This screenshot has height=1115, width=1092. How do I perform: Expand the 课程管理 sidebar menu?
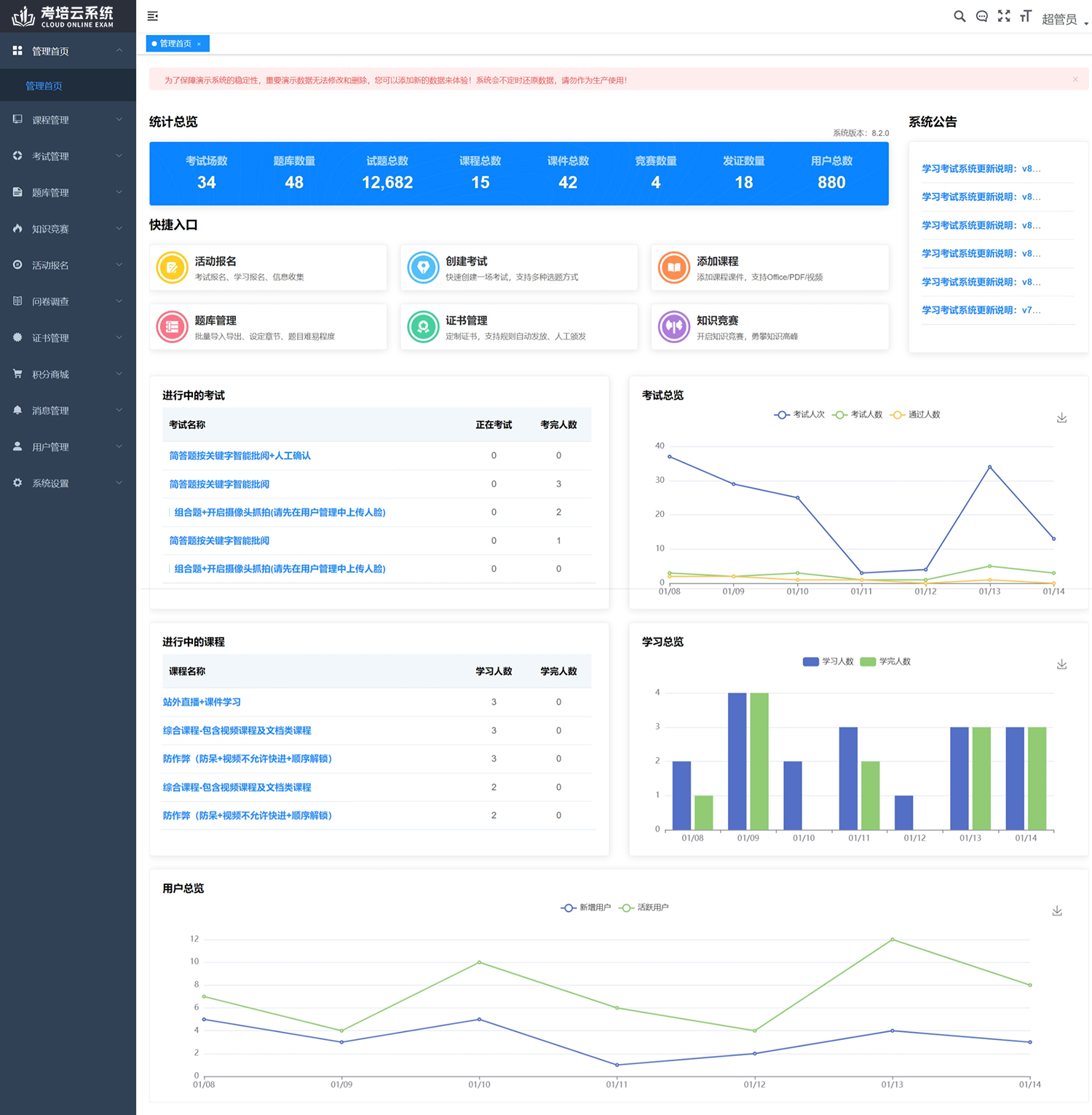coord(68,120)
